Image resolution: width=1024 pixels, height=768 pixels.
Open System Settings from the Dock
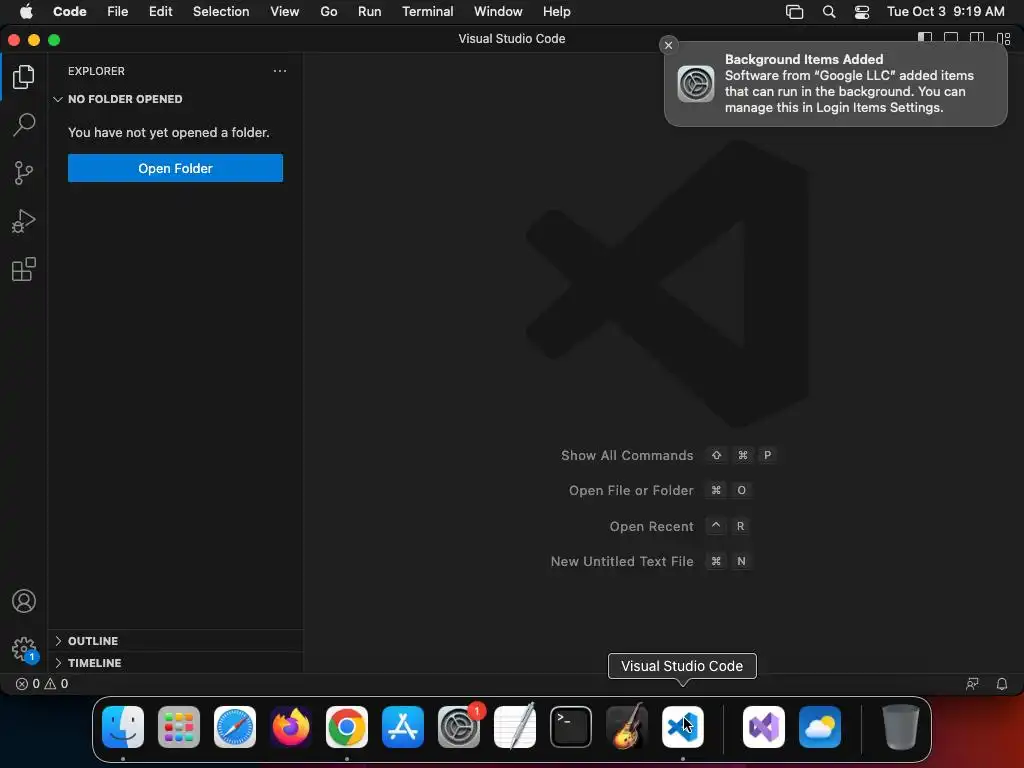click(x=458, y=727)
